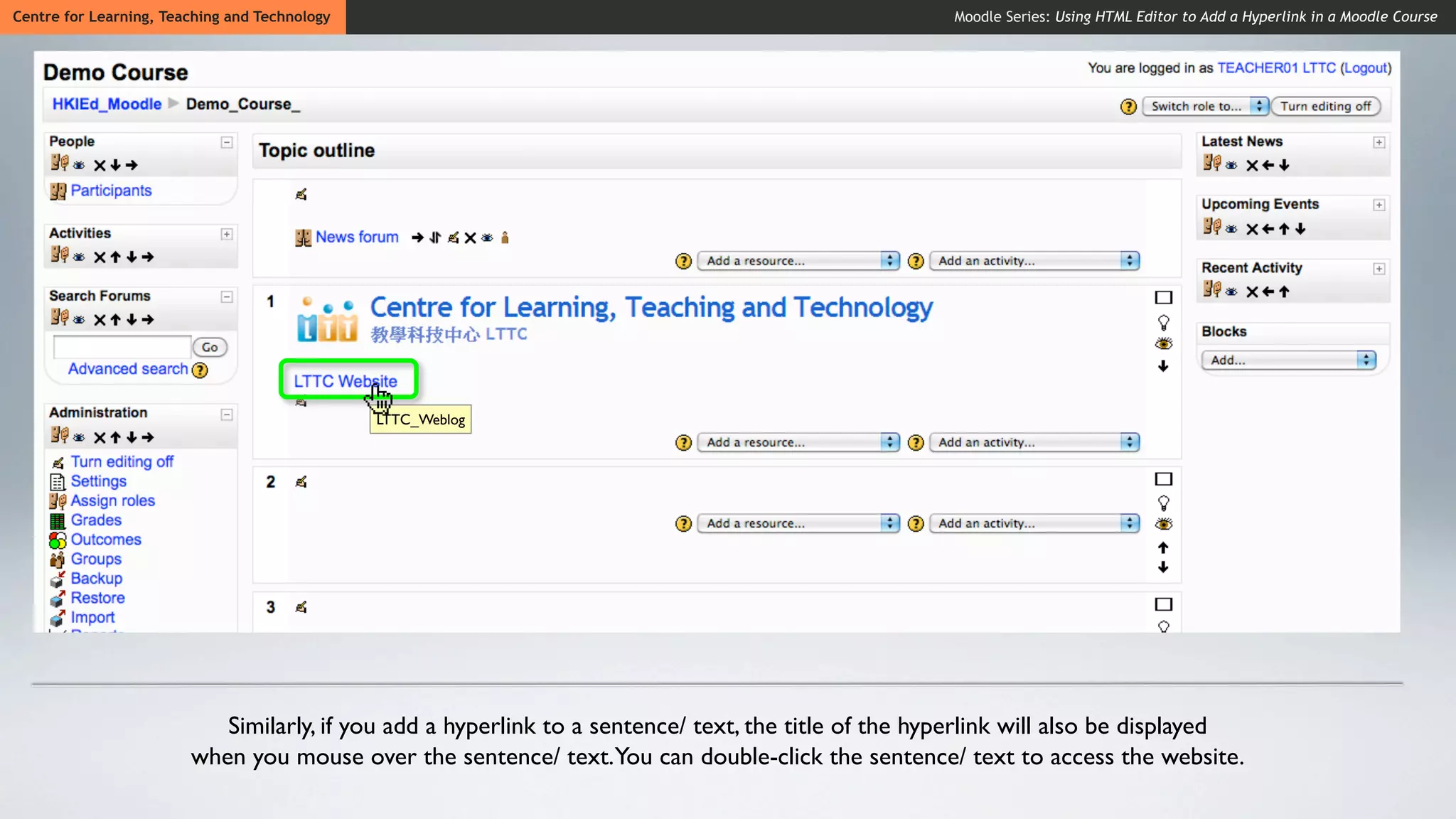Hide topic 2 with the eye icon
Screen dimensions: 1456x819
coord(1163,525)
